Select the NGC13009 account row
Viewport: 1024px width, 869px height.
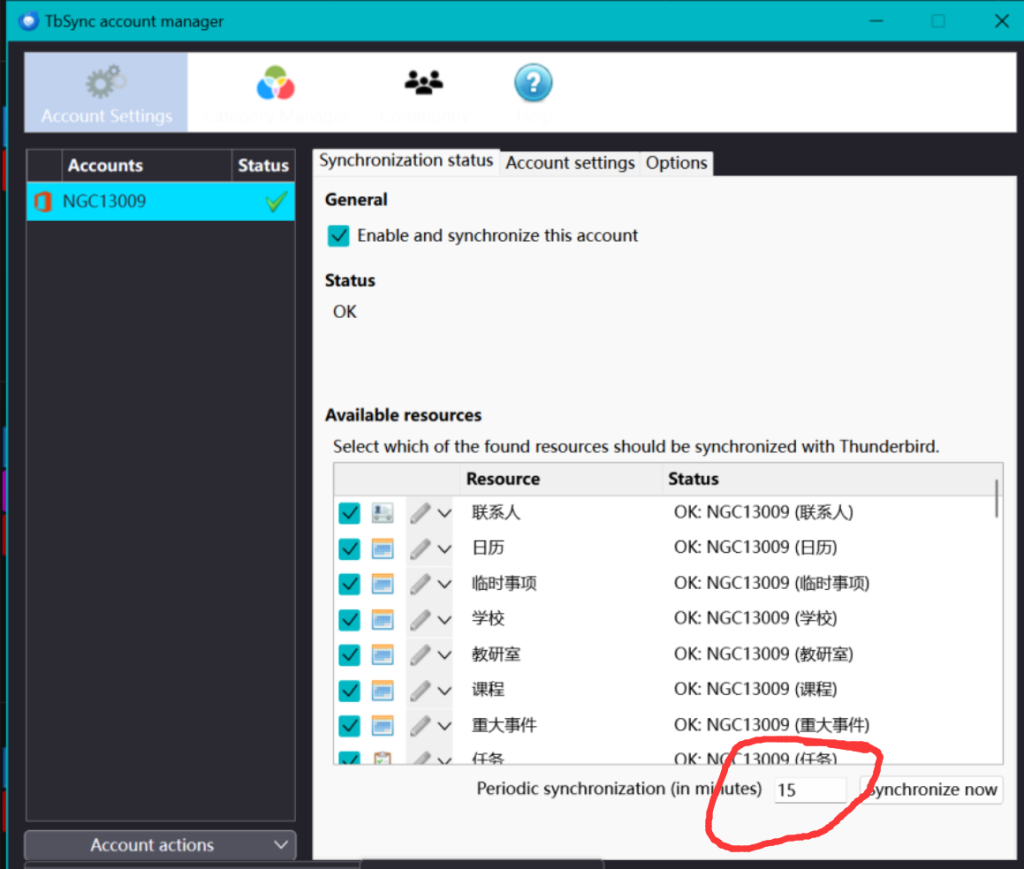click(x=161, y=201)
